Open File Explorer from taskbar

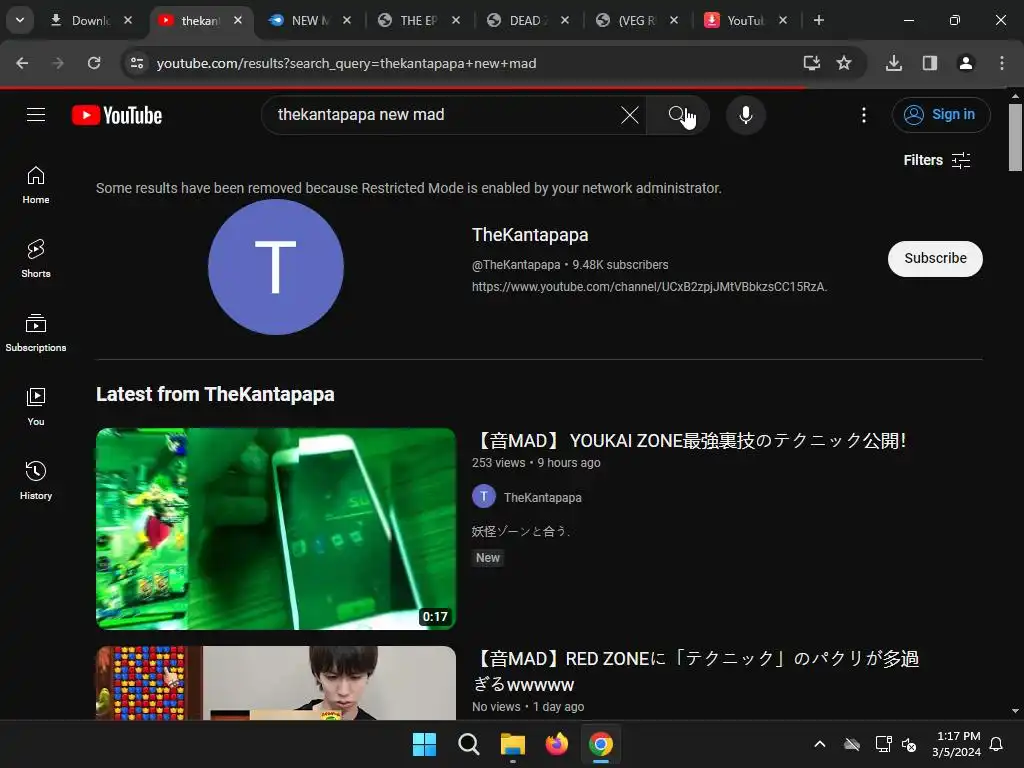coord(513,744)
